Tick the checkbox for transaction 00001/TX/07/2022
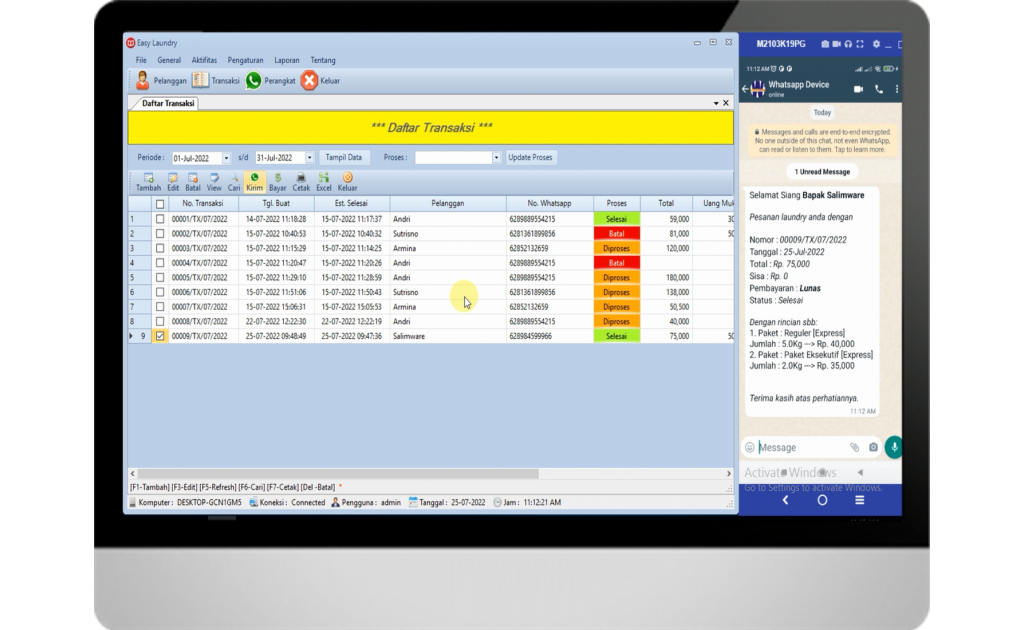Image resolution: width=1024 pixels, height=630 pixels. click(160, 219)
